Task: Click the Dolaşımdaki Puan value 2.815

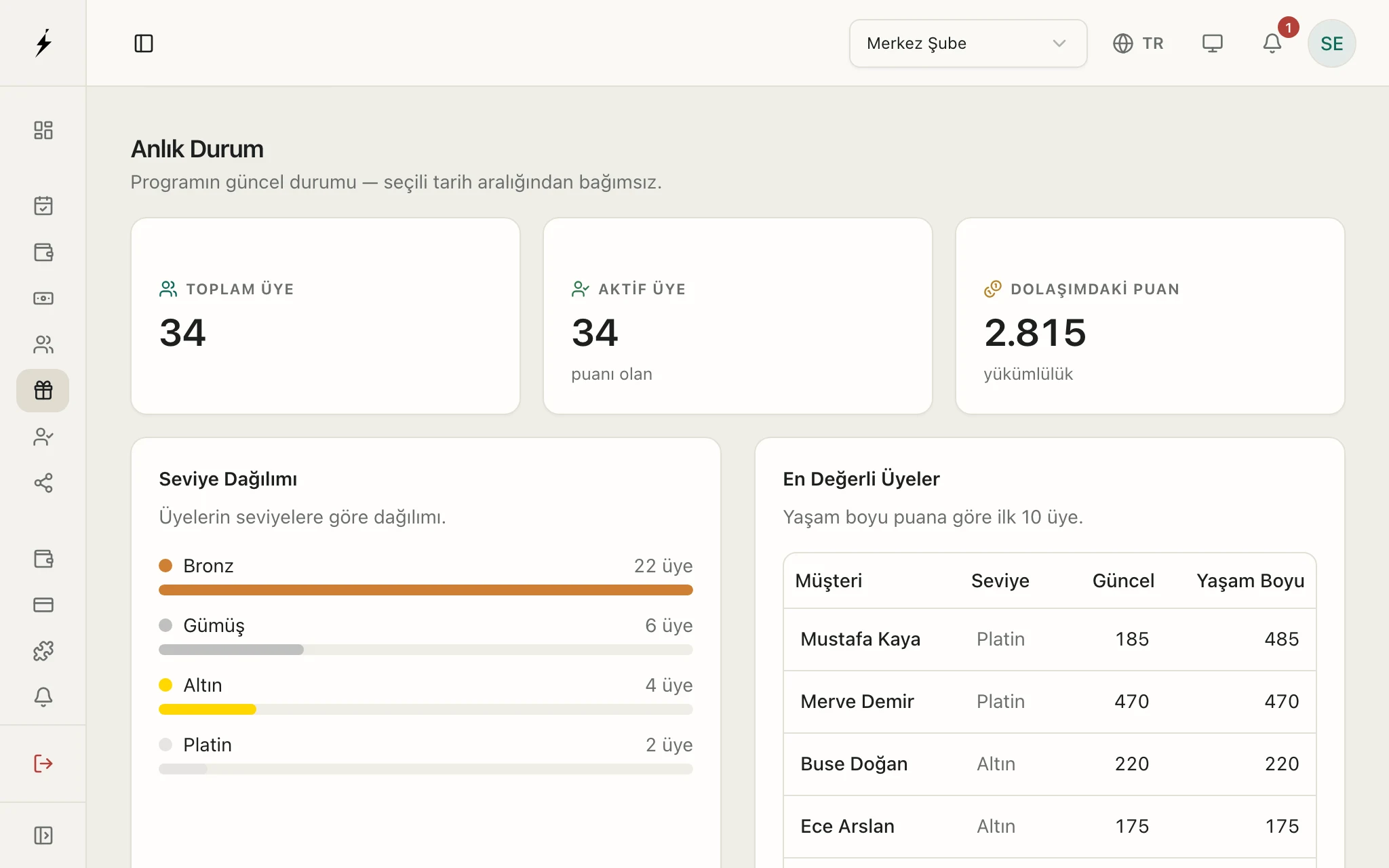Action: (x=1035, y=333)
